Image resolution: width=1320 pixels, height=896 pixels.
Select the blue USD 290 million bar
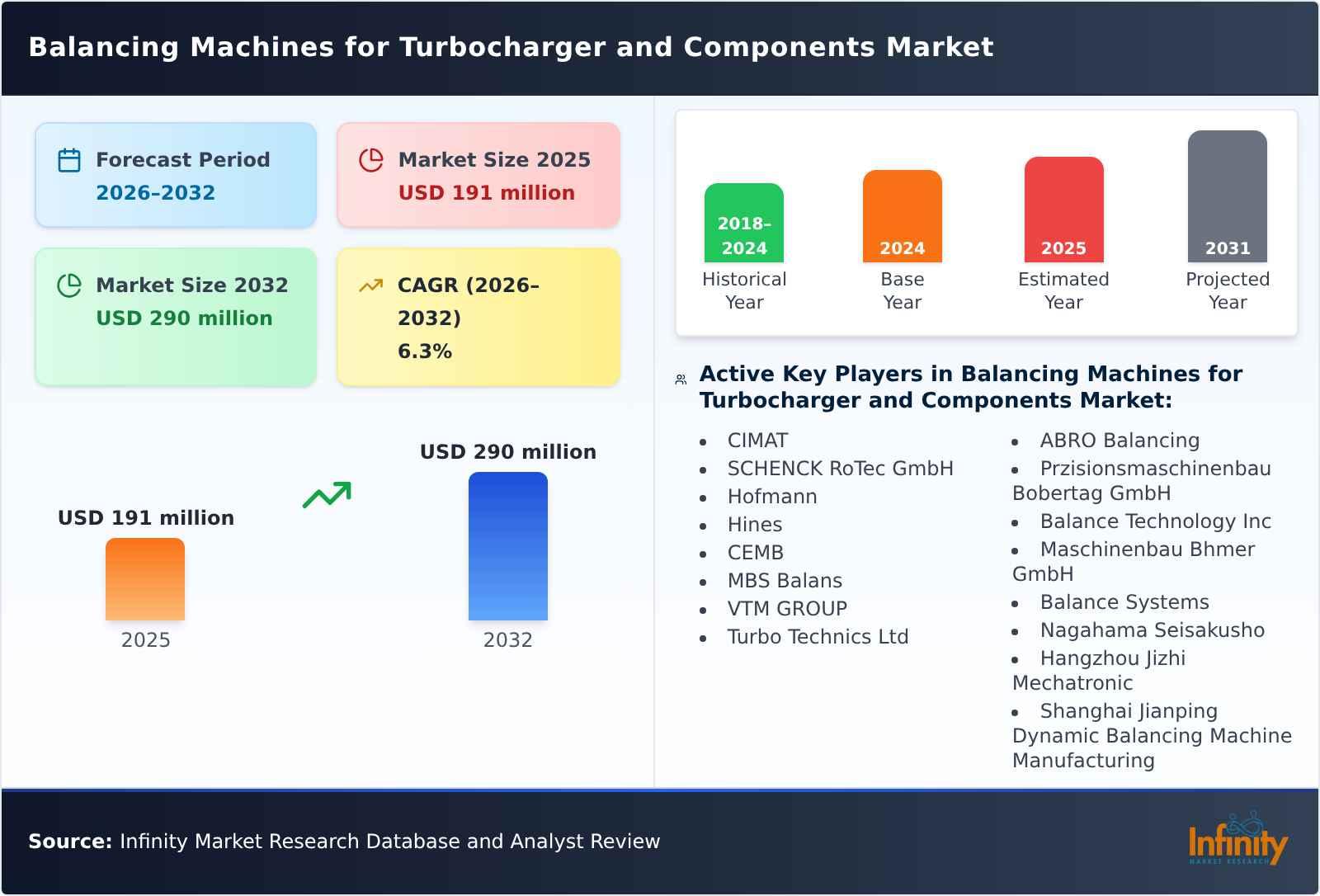[507, 545]
